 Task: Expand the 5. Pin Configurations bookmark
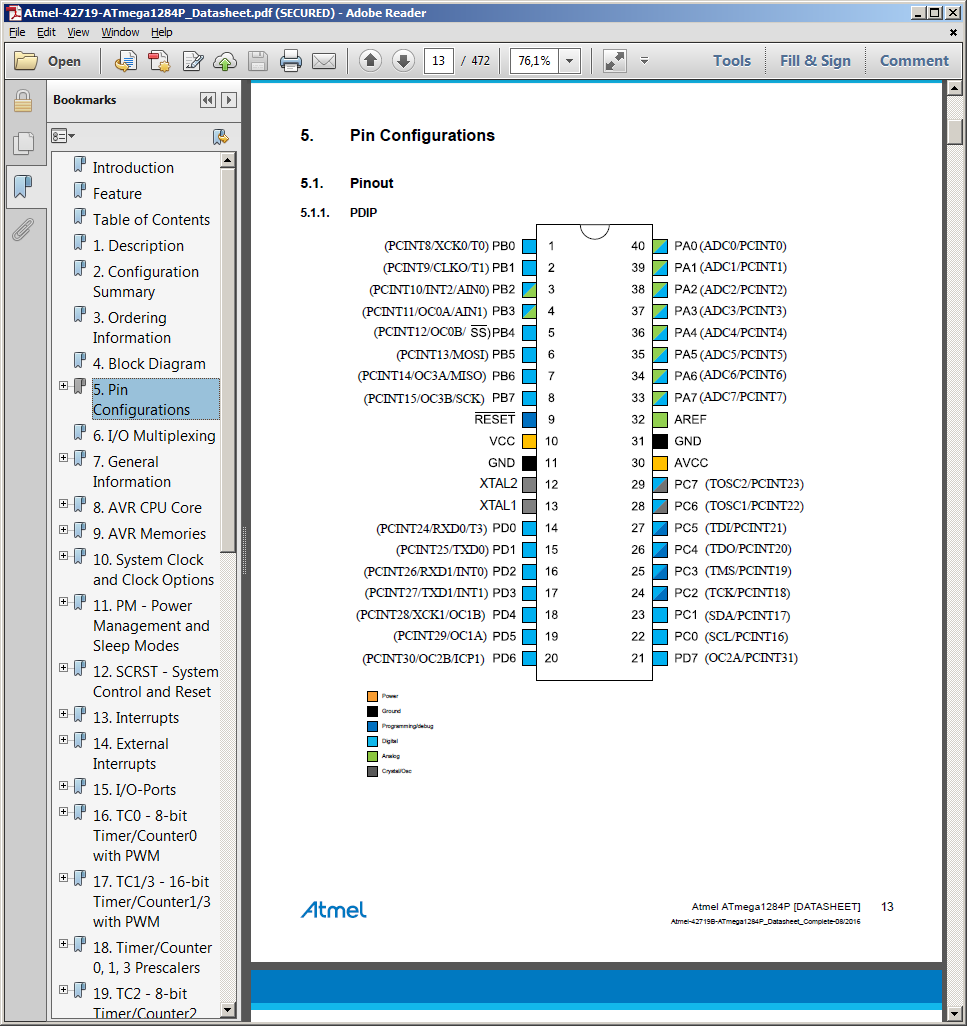(63, 385)
